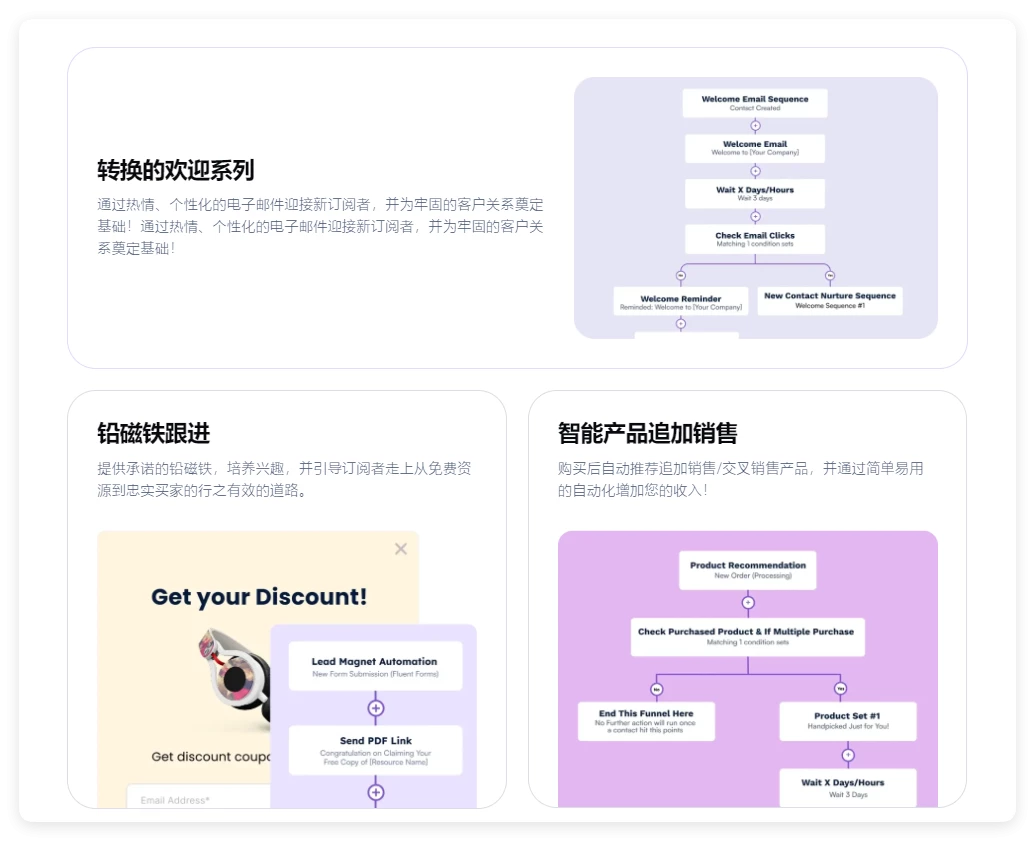Viewport: 1035px width, 841px height.
Task: Open the Lead Magnet Automation trigger node
Action: (374, 666)
